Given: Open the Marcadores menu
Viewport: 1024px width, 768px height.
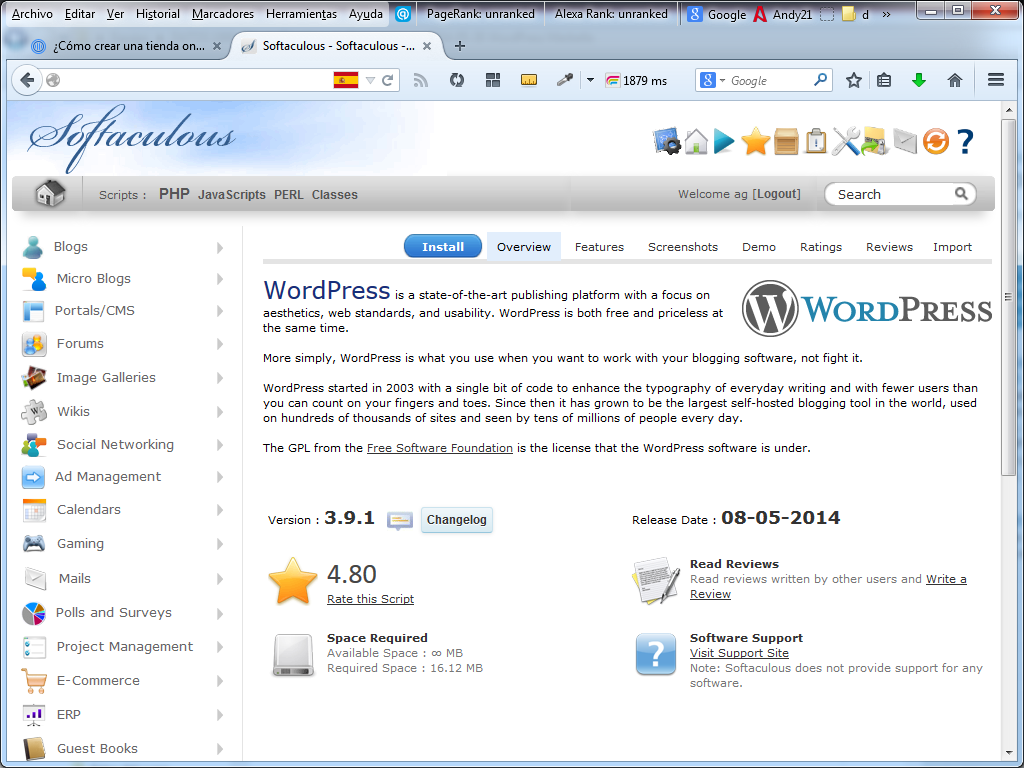Looking at the screenshot, I should click(x=223, y=14).
